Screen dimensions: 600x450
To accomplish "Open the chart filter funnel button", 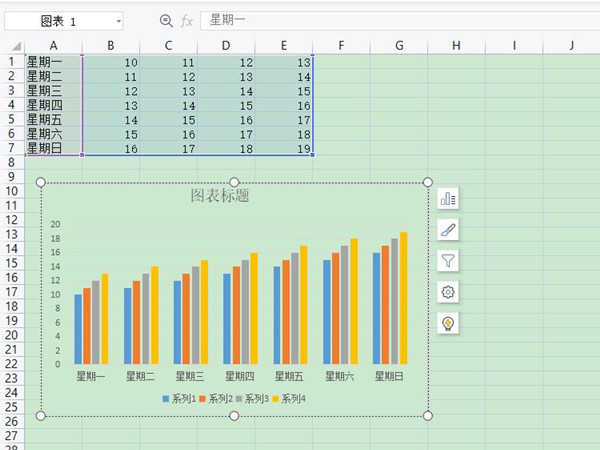I will [448, 261].
